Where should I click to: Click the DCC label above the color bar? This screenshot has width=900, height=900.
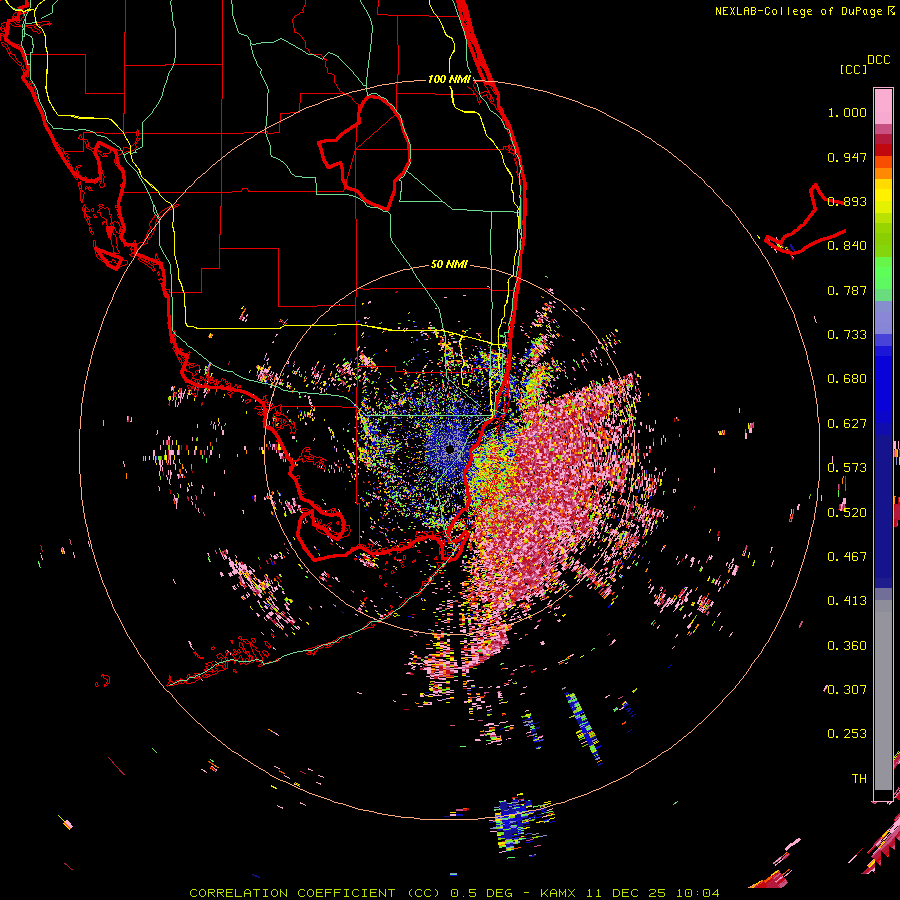878,60
